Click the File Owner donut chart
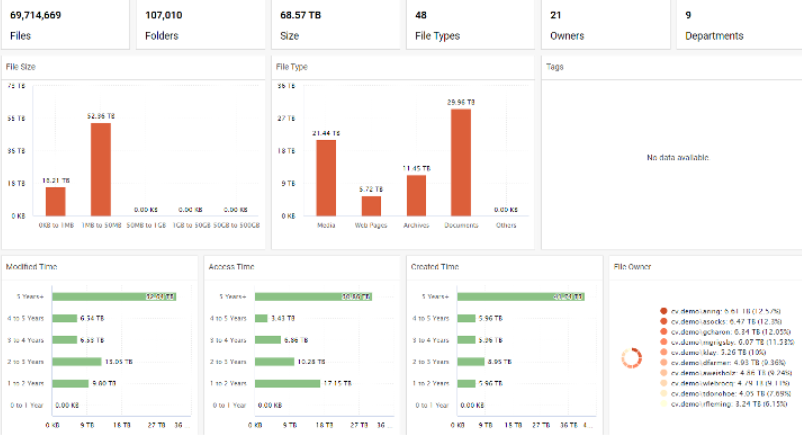The width and height of the screenshot is (802, 438). pos(631,357)
